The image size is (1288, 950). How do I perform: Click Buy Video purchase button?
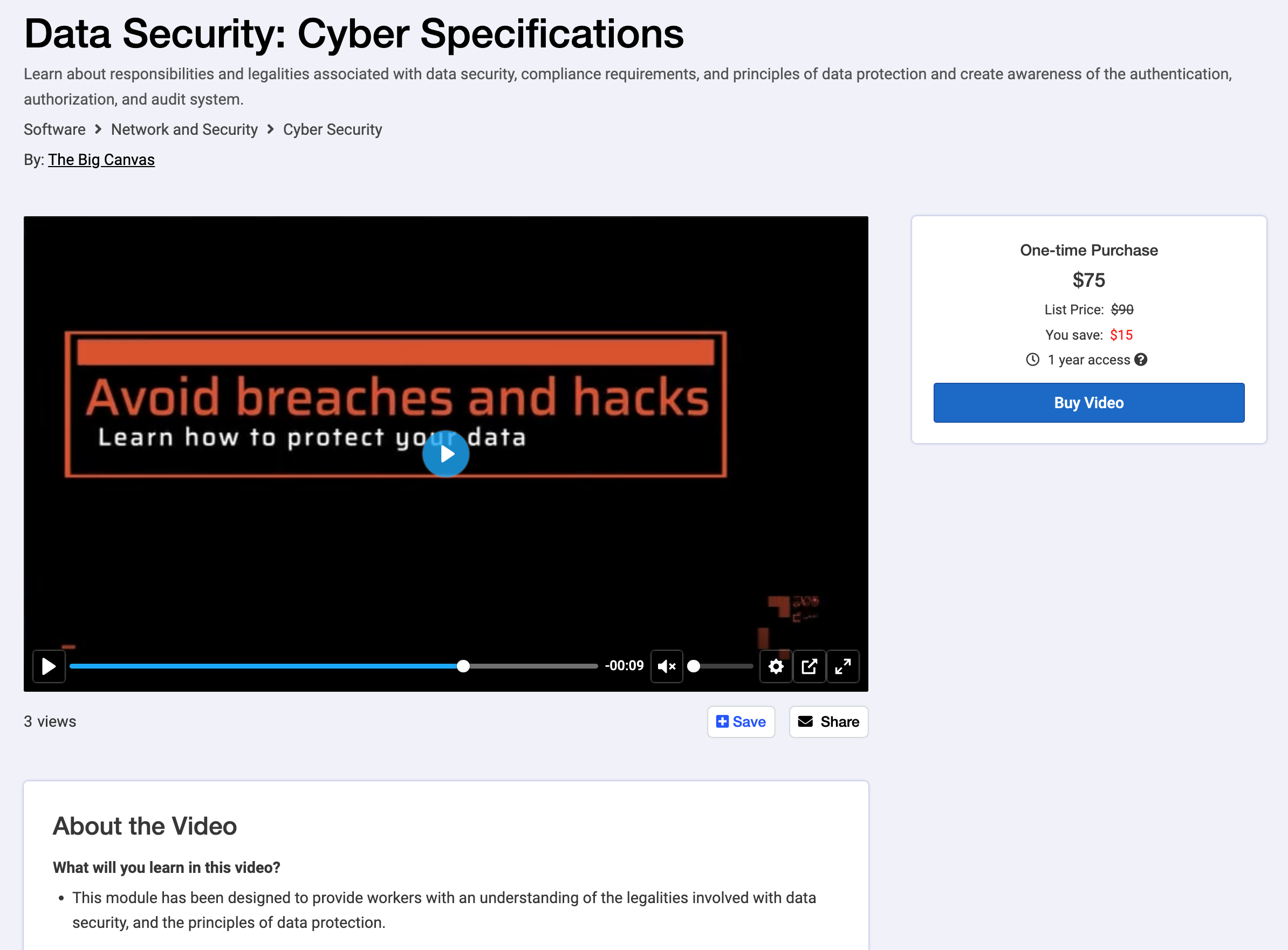[1089, 402]
